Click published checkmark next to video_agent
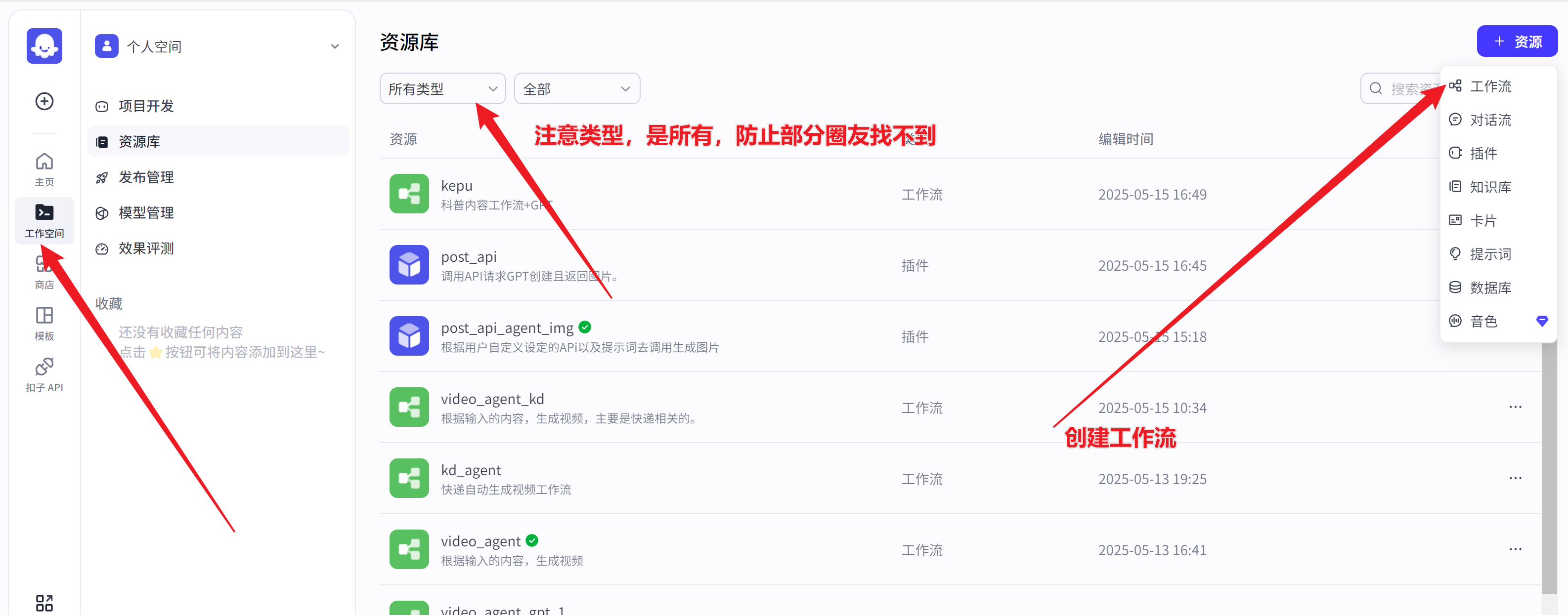Viewport: 1568px width, 615px height. pyautogui.click(x=532, y=540)
